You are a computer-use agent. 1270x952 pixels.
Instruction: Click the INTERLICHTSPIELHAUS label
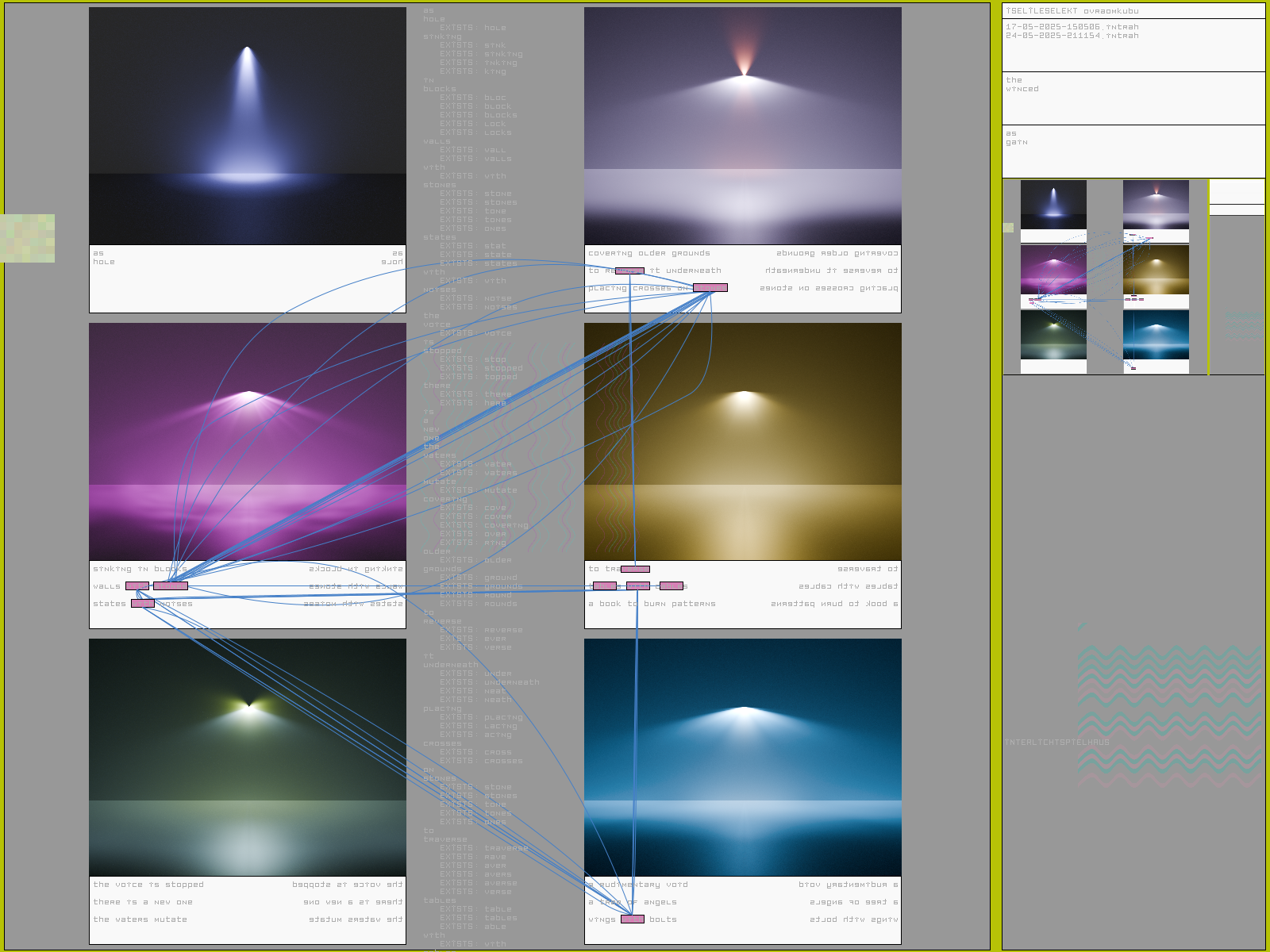(1056, 743)
